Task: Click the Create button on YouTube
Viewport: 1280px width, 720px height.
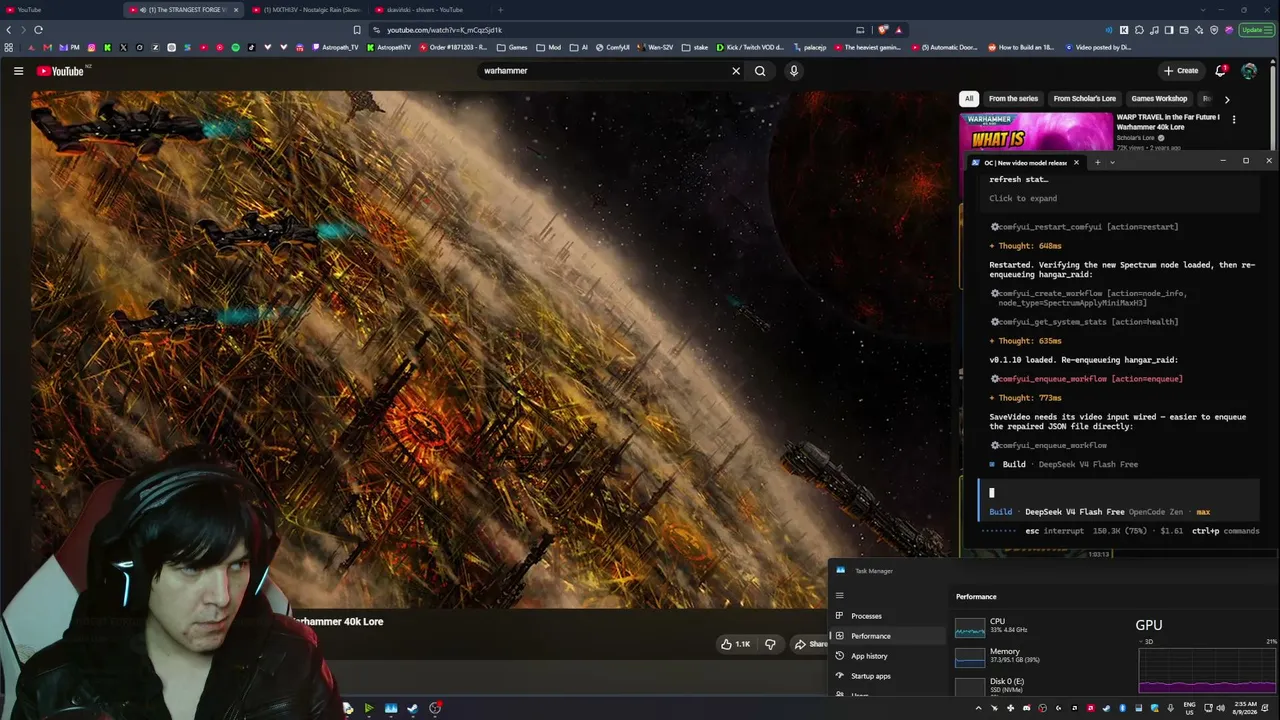Action: (x=1181, y=71)
